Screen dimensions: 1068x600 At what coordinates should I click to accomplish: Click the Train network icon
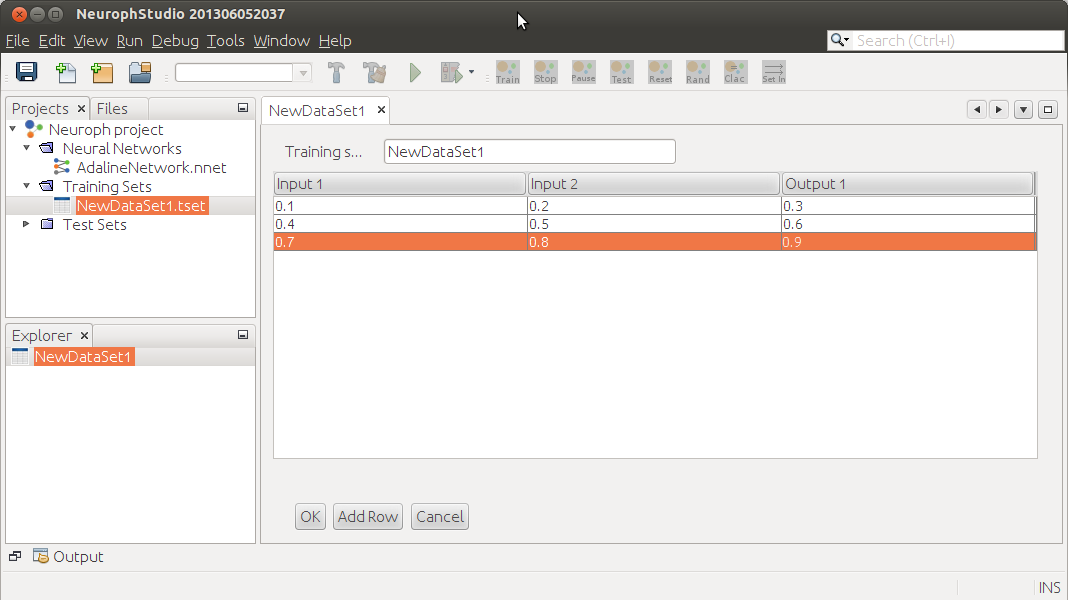(507, 72)
